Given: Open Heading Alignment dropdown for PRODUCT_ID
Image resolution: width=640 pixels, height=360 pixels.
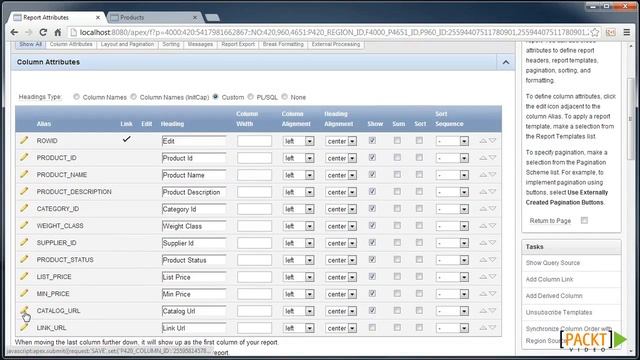Looking at the screenshot, I should click(341, 158).
